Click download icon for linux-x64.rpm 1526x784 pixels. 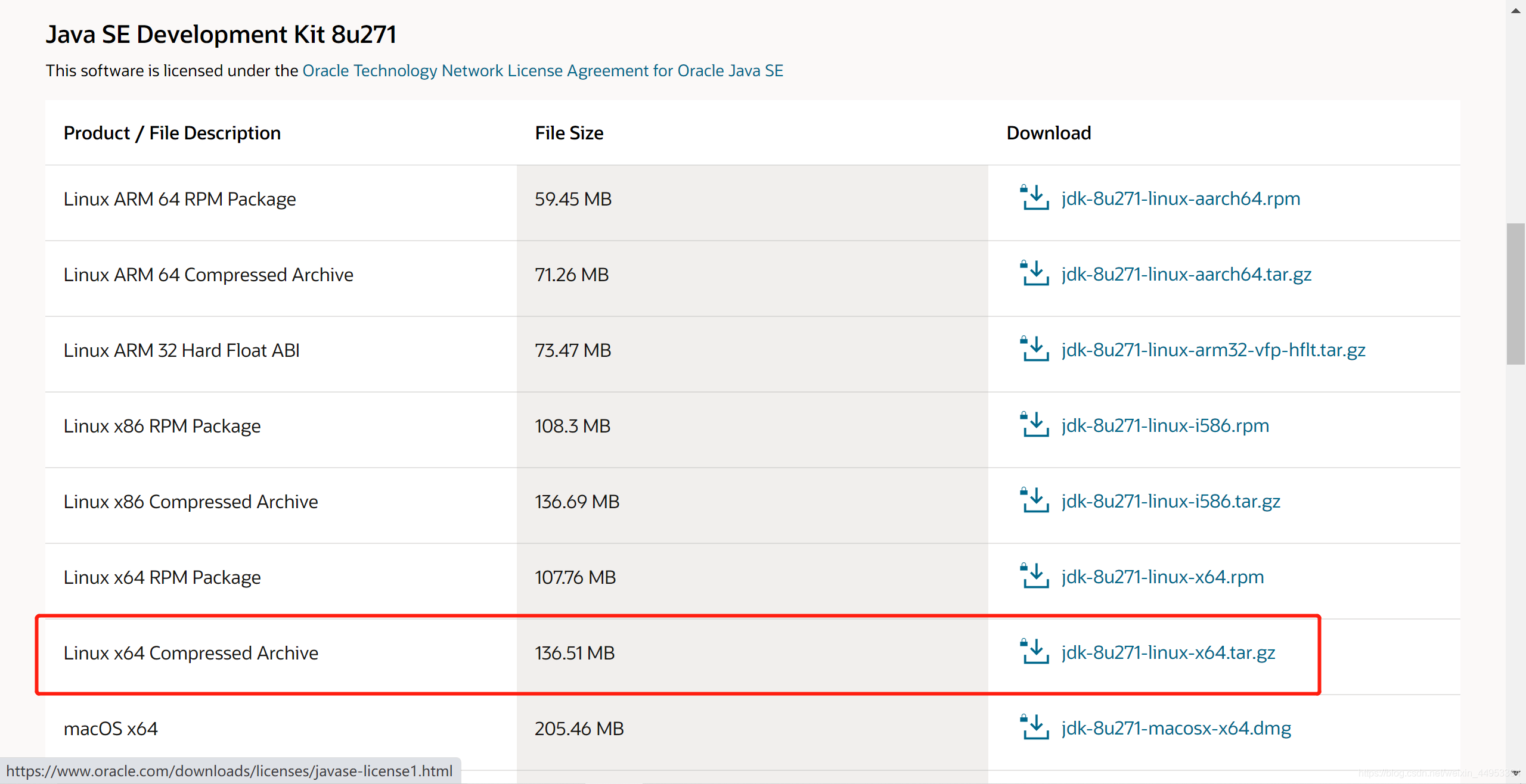click(1034, 576)
